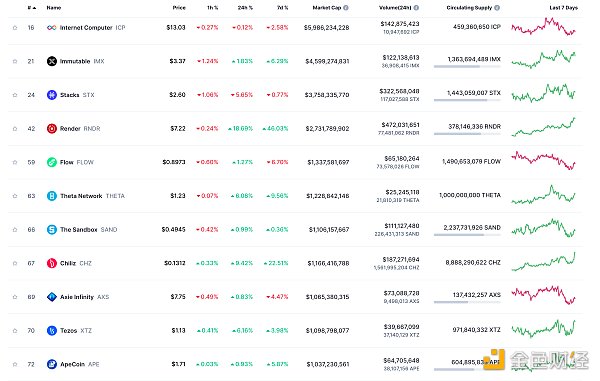Click the Immutable circulating supply progress bar
The height and width of the screenshot is (381, 600).
(x=467, y=67)
